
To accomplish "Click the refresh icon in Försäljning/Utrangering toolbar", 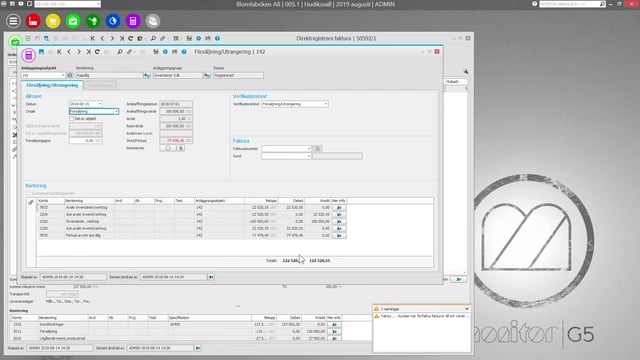I will click(97, 52).
